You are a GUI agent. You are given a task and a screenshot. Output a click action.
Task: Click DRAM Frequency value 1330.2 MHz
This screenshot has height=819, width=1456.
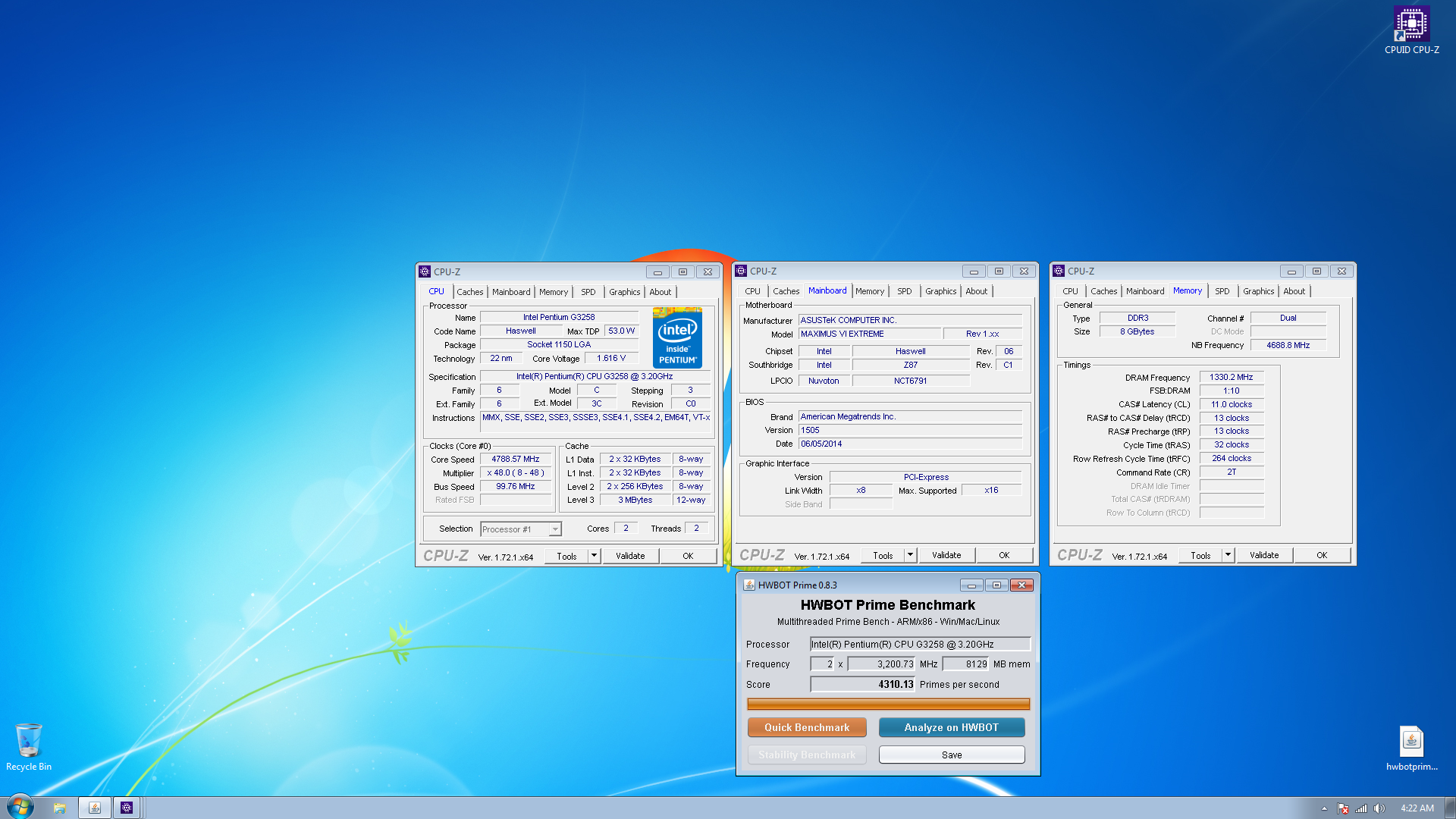pos(1232,377)
